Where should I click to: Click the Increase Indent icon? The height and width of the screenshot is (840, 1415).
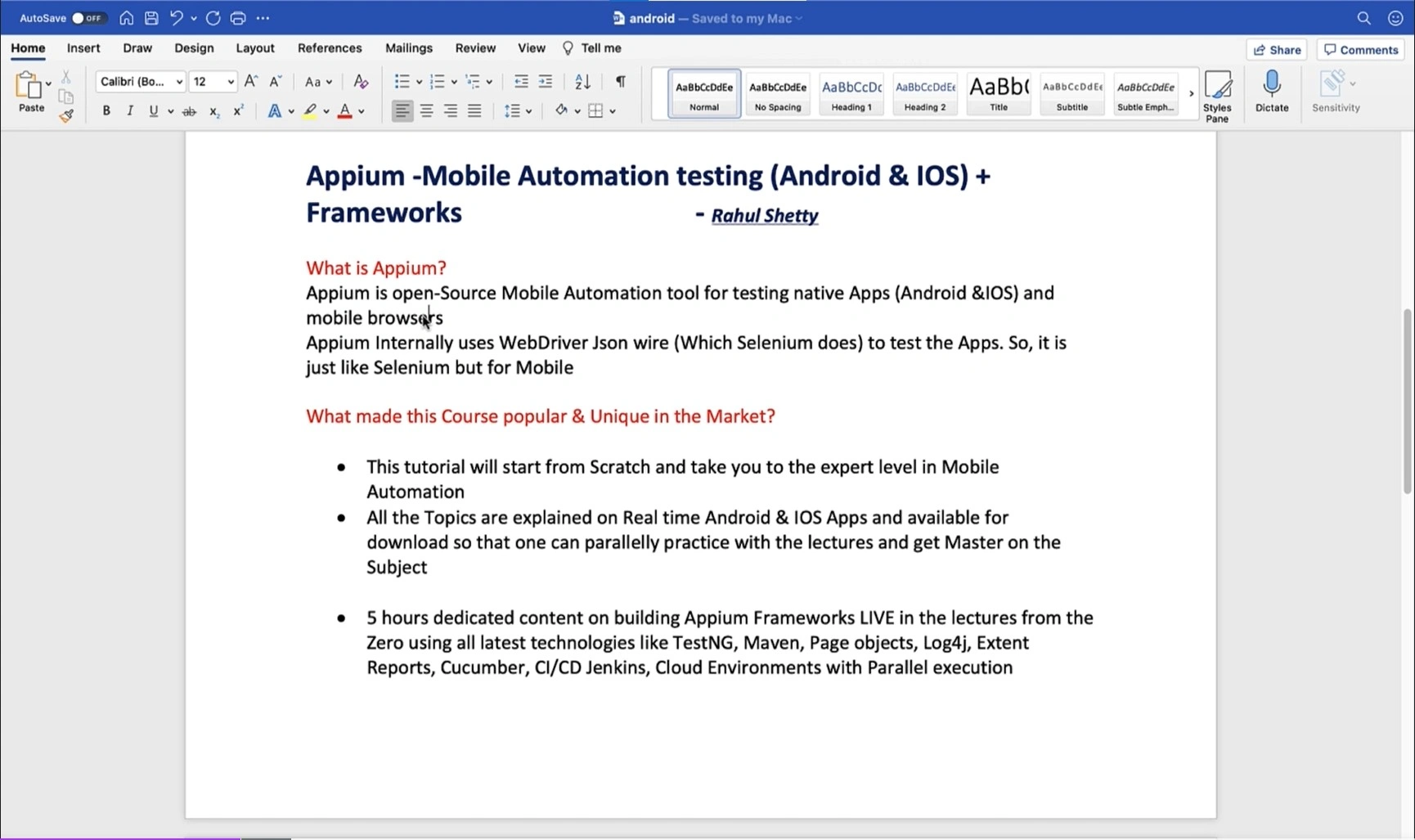tap(546, 82)
